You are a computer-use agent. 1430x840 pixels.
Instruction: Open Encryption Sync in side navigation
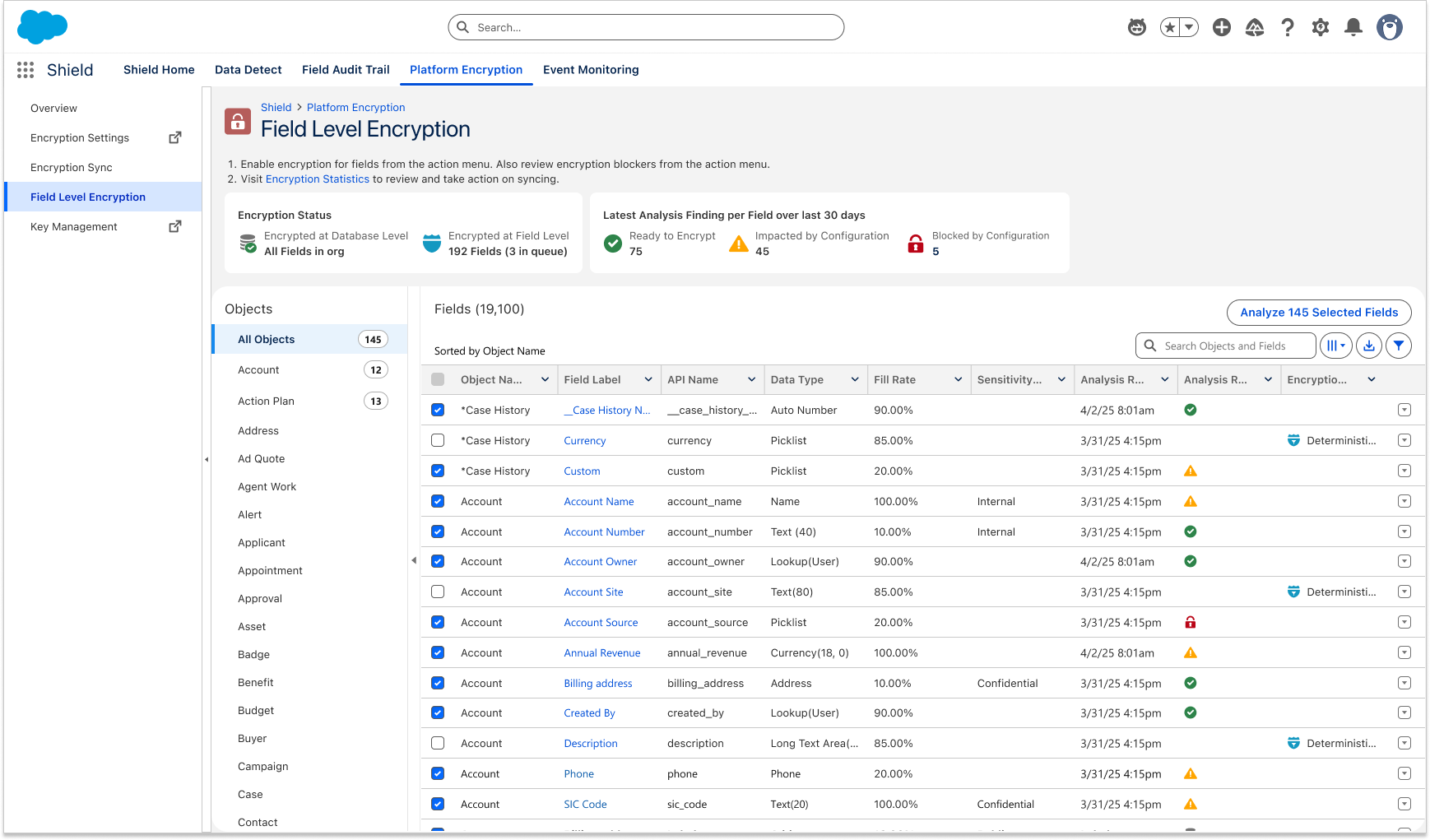72,167
